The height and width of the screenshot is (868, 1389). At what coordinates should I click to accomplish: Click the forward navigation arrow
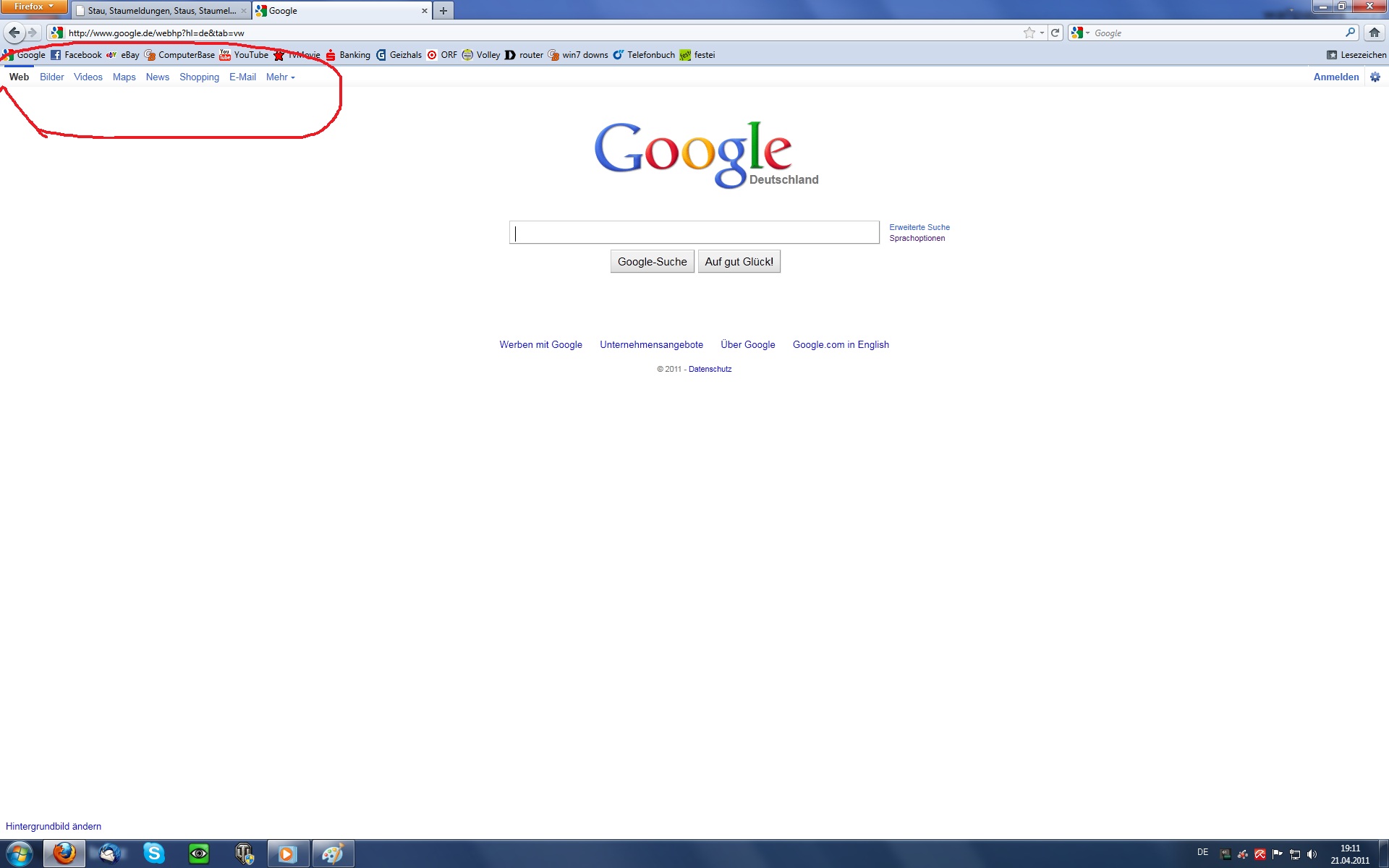click(33, 33)
